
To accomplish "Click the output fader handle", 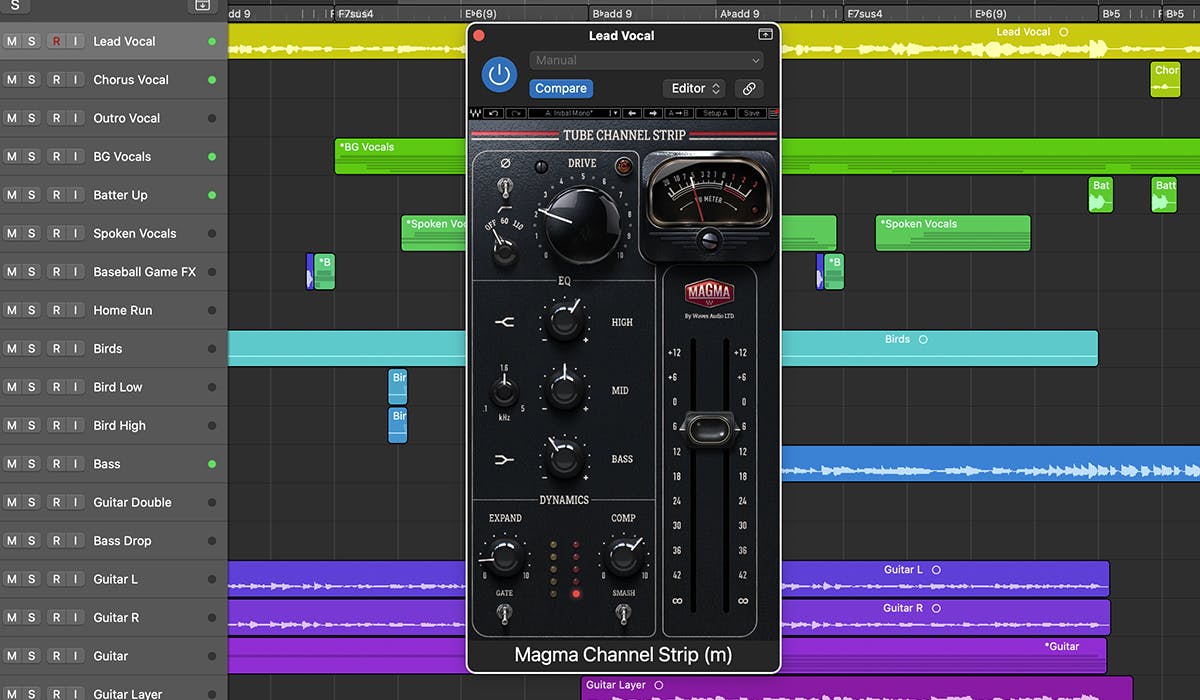I will coord(708,430).
